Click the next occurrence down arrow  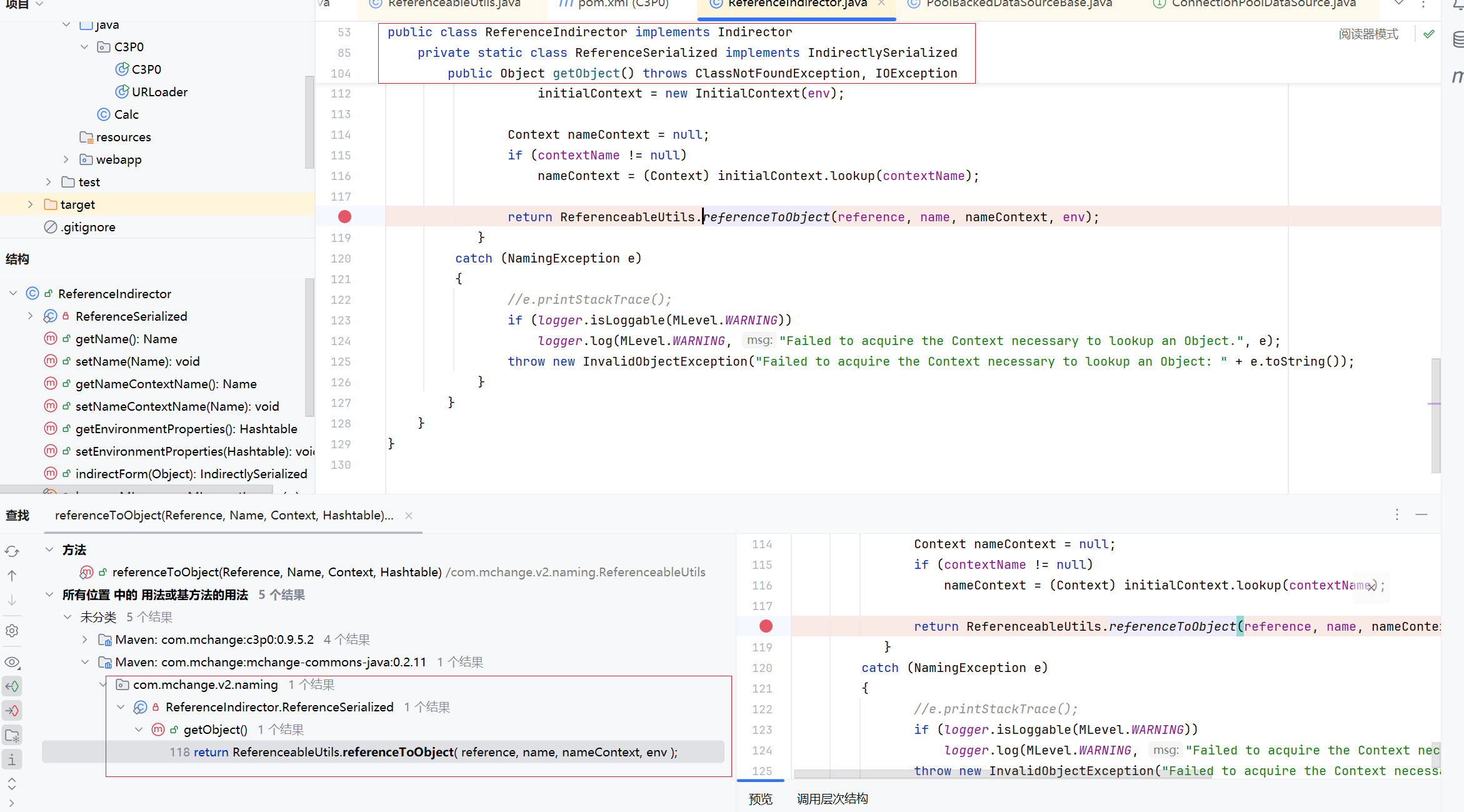(12, 600)
